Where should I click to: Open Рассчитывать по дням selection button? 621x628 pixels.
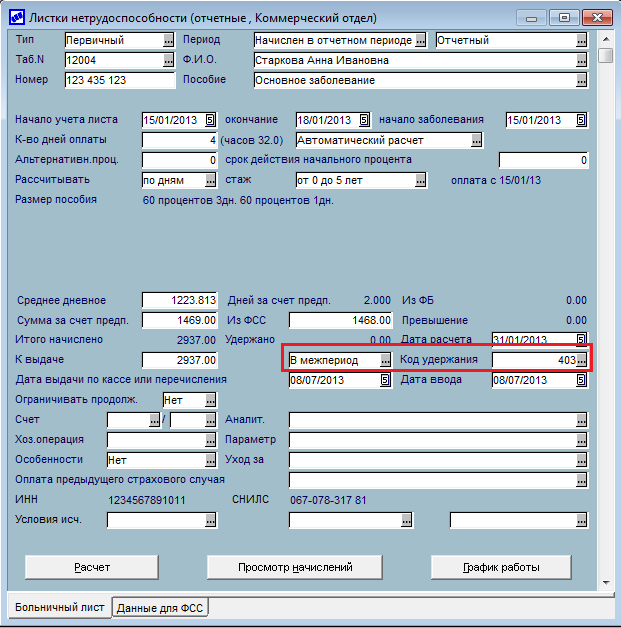pos(211,180)
